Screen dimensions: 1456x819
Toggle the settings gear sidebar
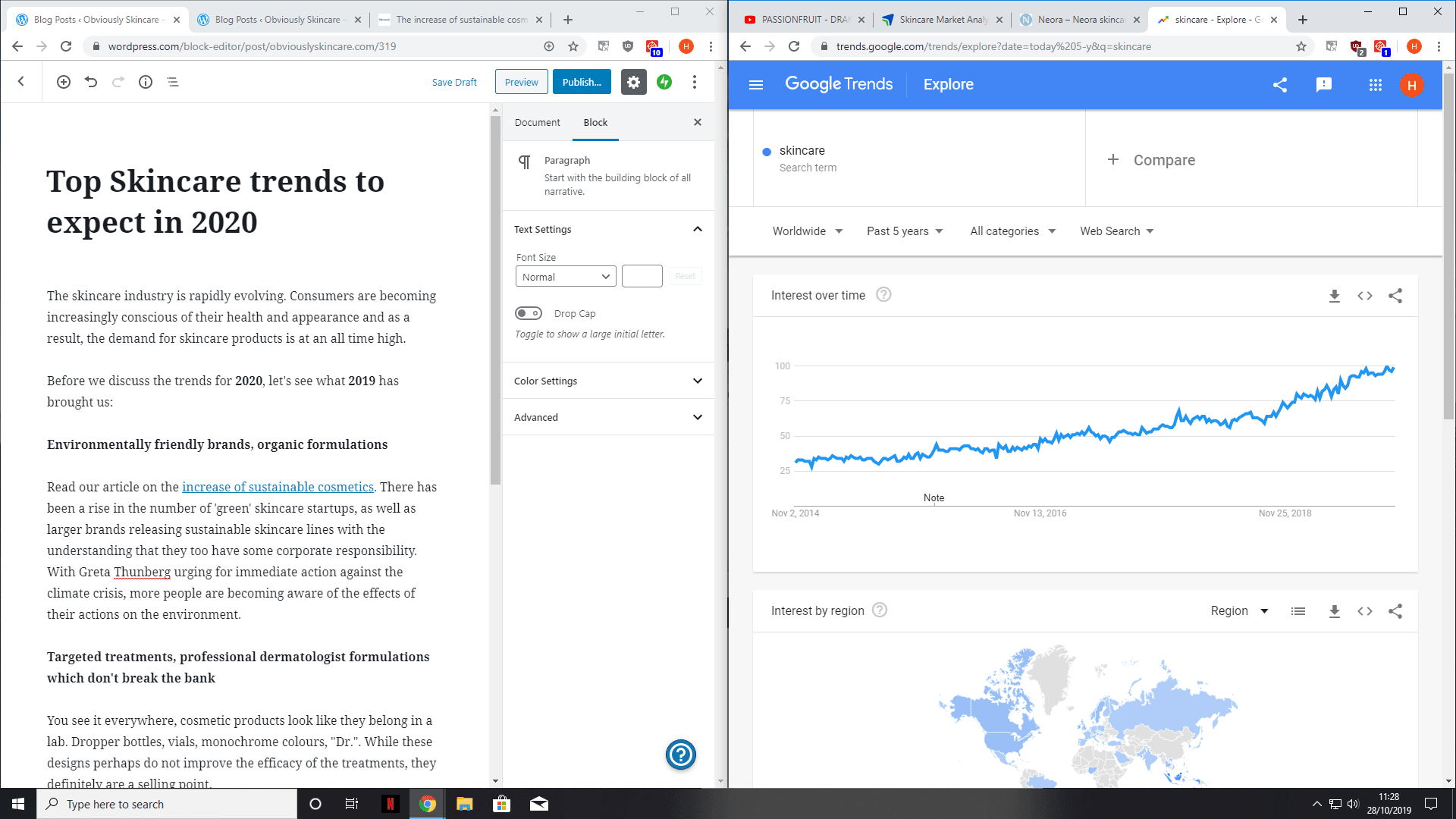[x=633, y=82]
